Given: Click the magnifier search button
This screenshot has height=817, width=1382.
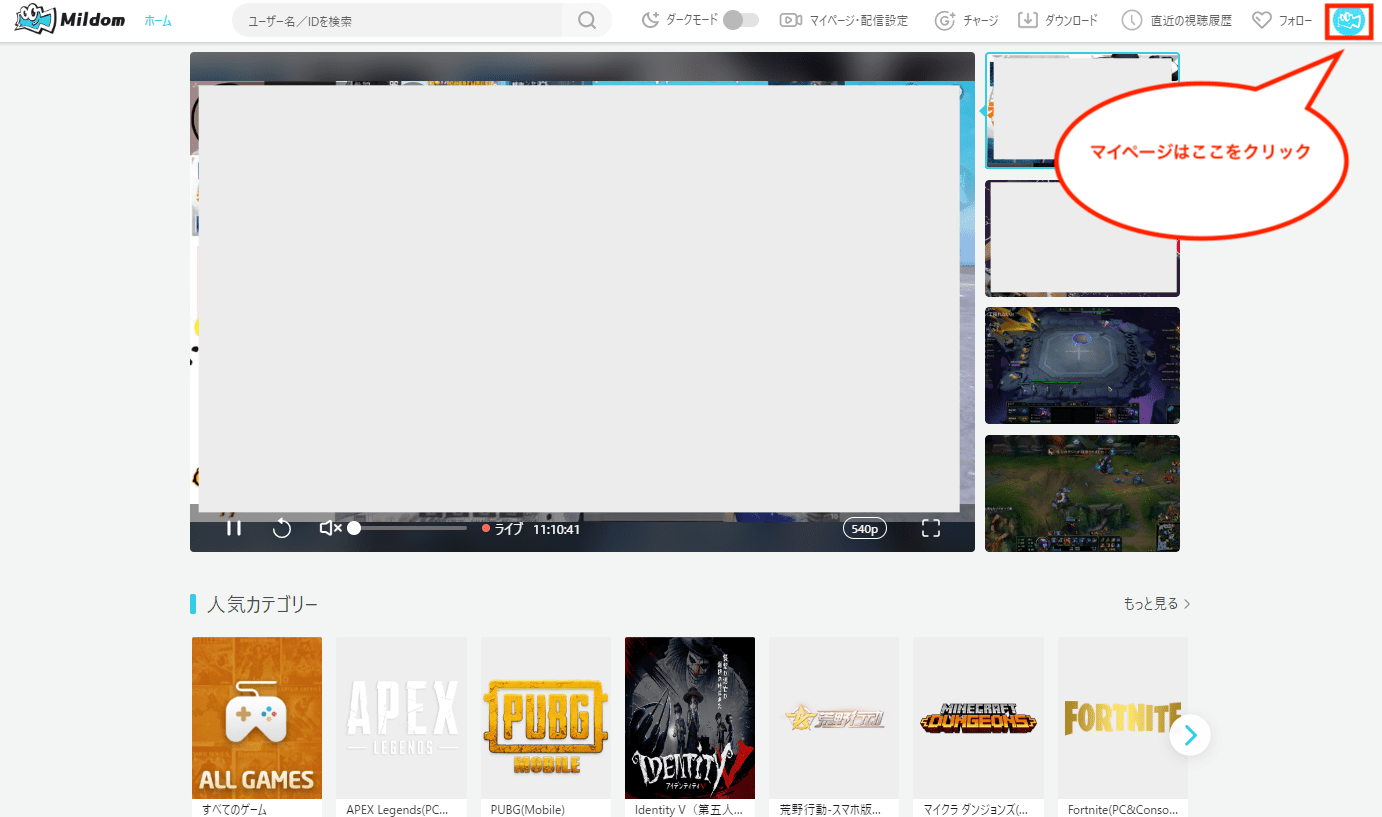Looking at the screenshot, I should pos(587,20).
